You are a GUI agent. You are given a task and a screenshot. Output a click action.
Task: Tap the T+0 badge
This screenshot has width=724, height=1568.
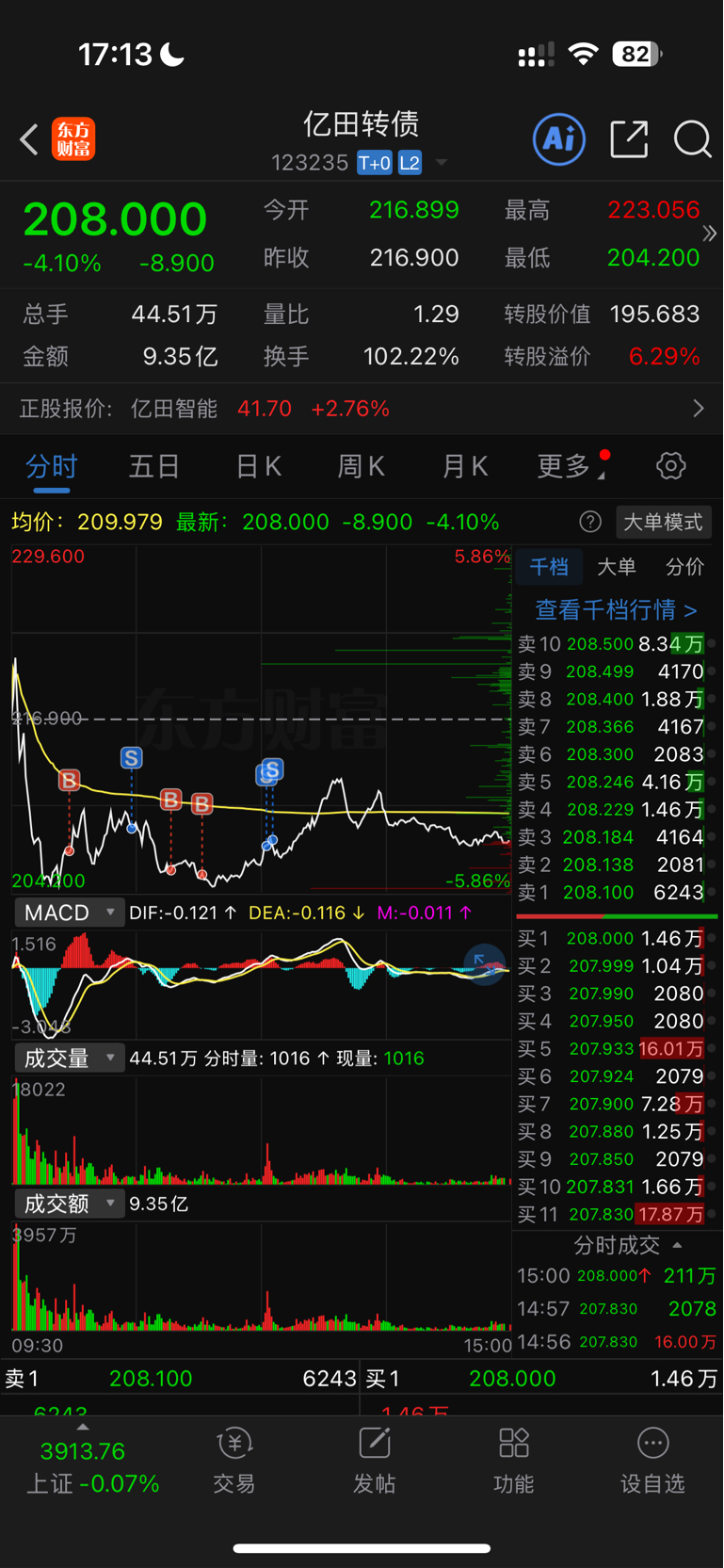point(375,163)
